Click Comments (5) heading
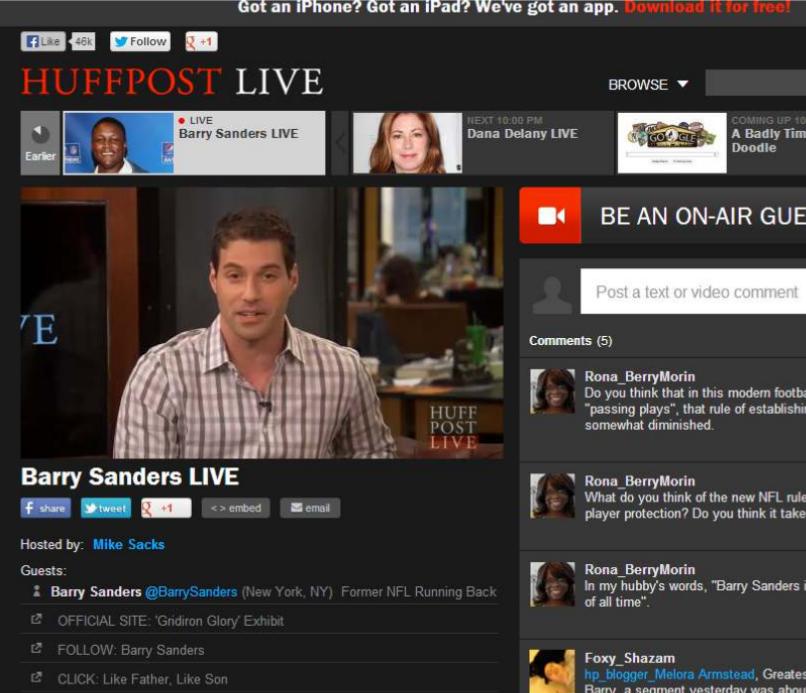 click(x=571, y=341)
